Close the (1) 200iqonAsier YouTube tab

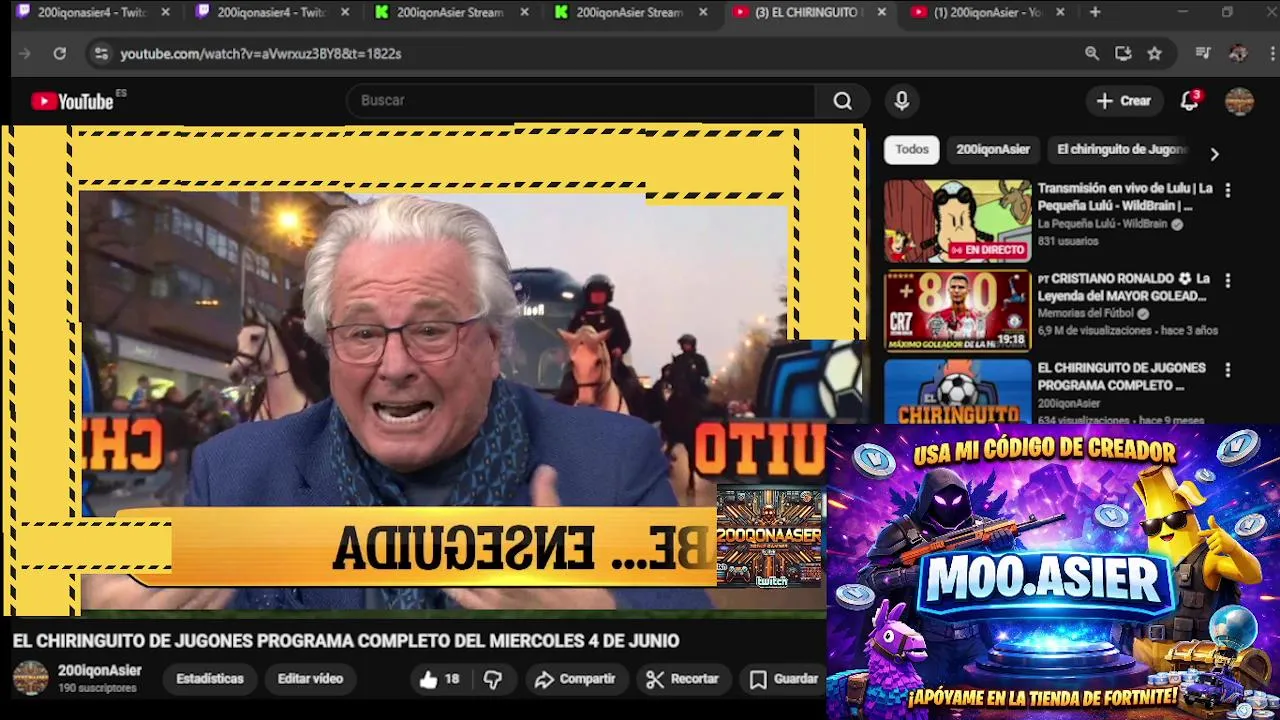[x=1060, y=12]
